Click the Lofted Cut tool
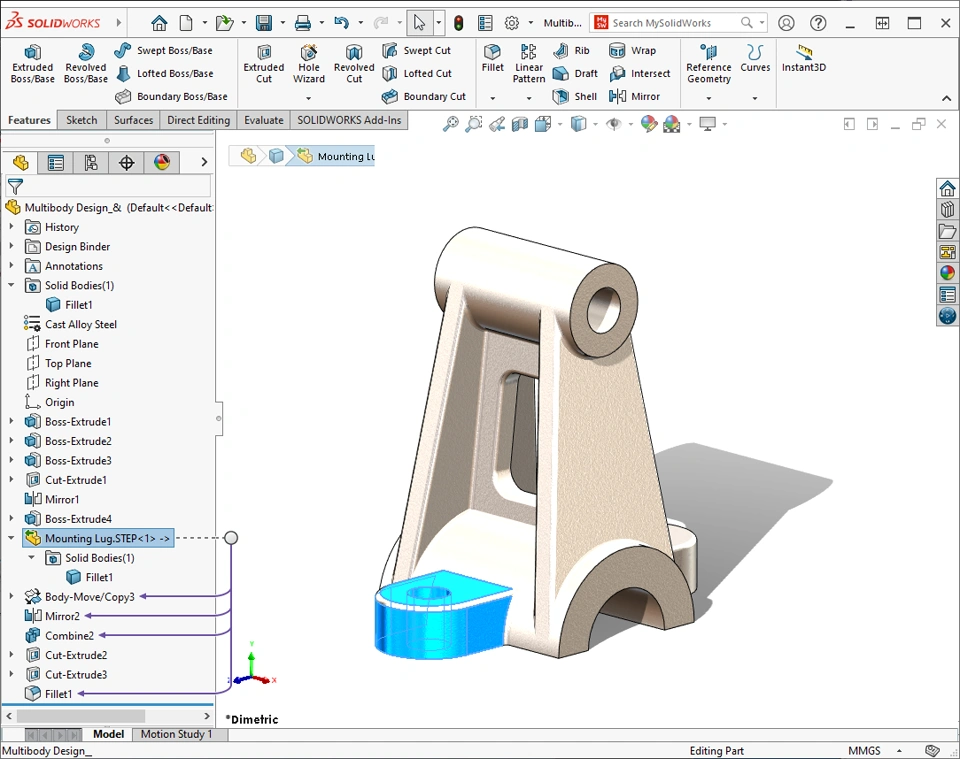Image resolution: width=960 pixels, height=759 pixels. click(x=417, y=73)
